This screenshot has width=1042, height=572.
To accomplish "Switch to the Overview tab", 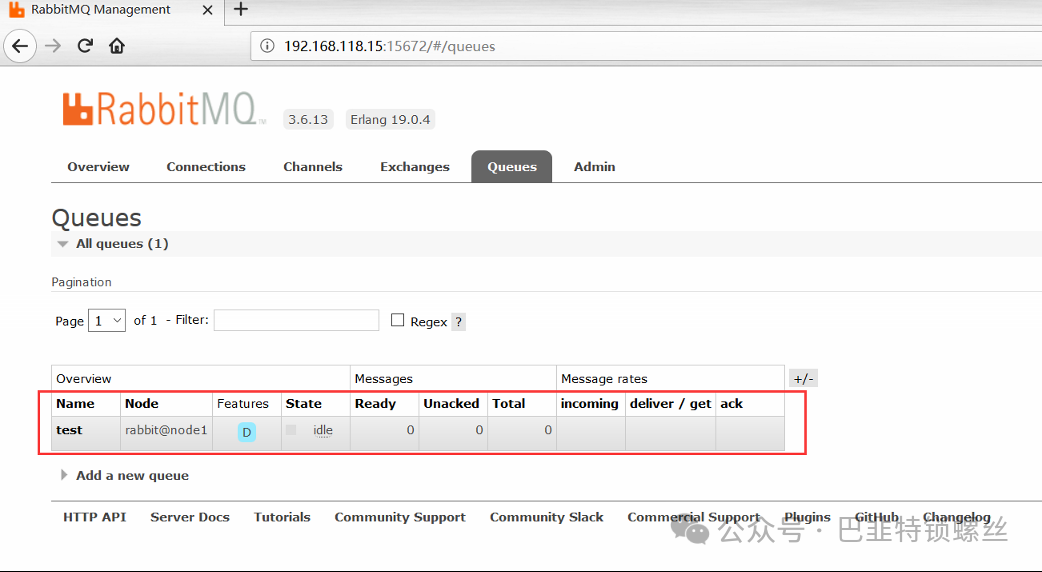I will coord(98,167).
